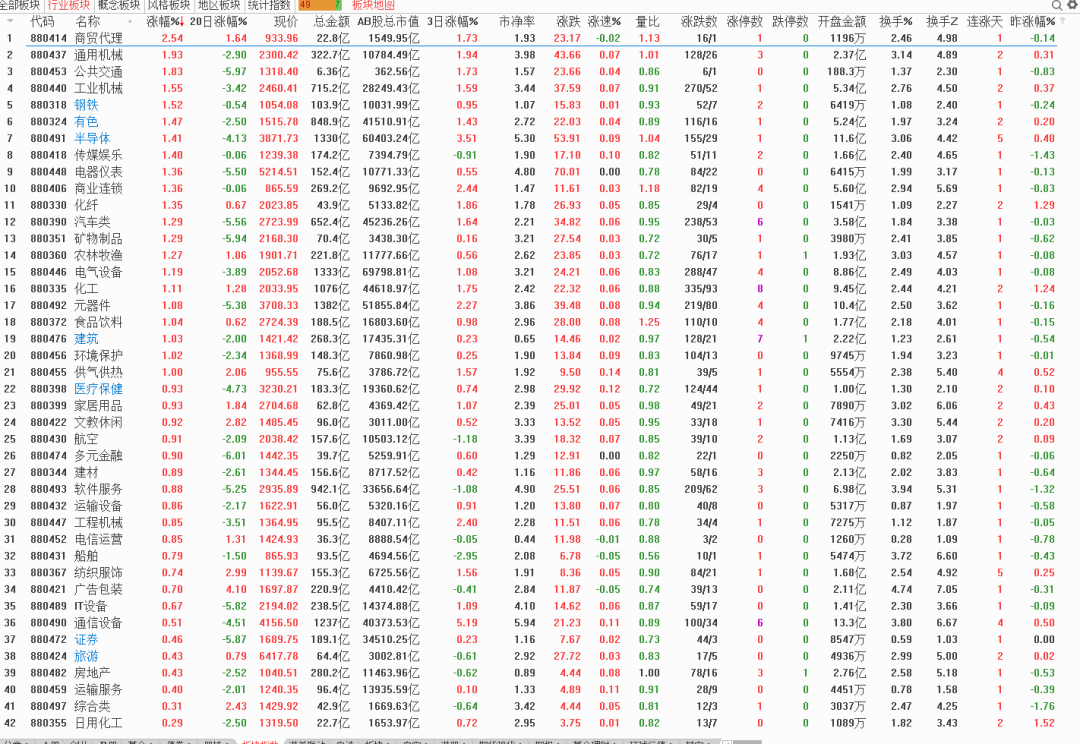
Task: Click code 880497 for 综合类
Action: pos(48,706)
